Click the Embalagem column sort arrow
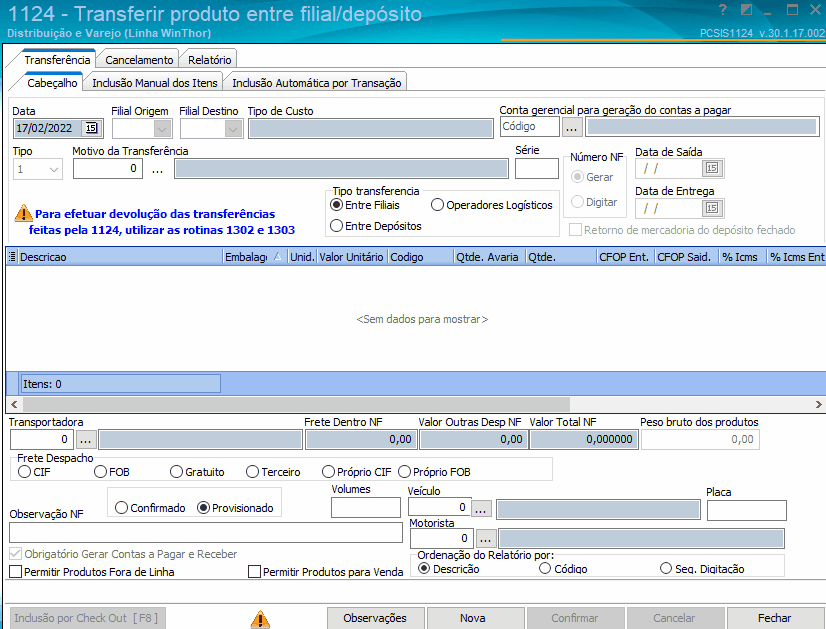 point(278,256)
